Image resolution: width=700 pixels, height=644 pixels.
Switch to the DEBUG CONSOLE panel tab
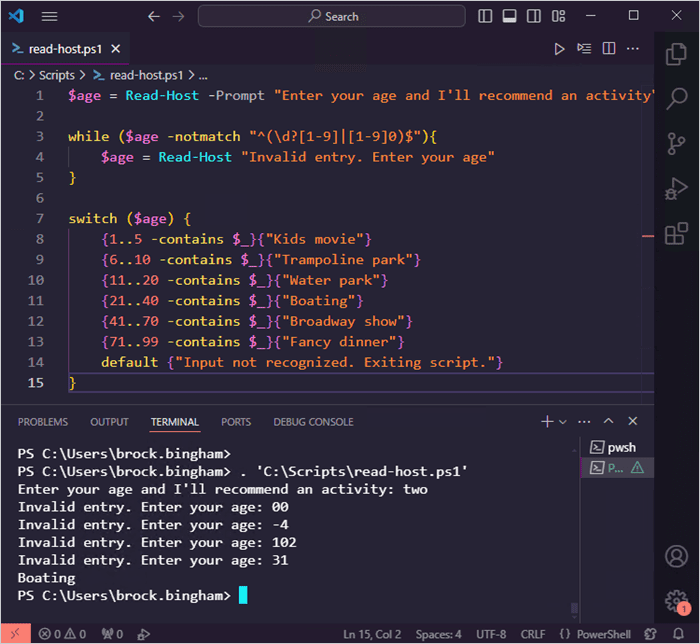click(x=313, y=422)
